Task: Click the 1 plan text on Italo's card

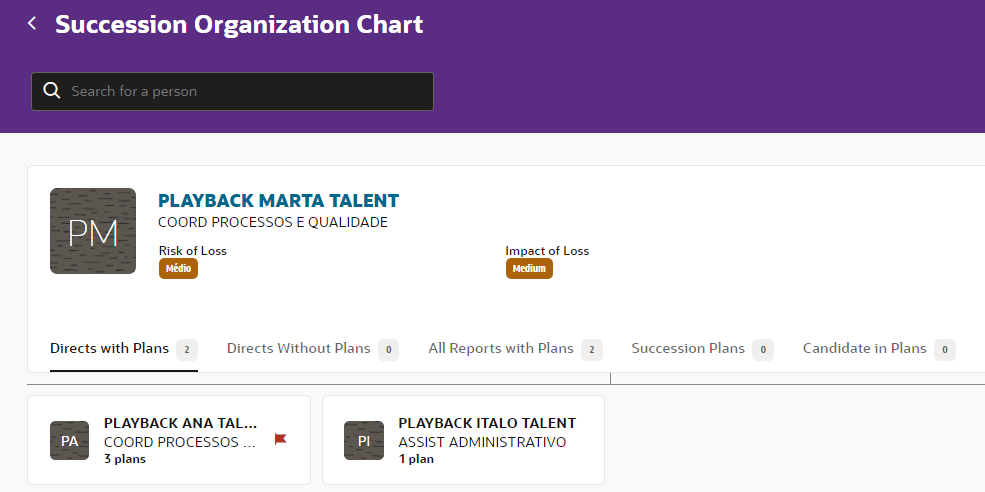Action: point(416,459)
